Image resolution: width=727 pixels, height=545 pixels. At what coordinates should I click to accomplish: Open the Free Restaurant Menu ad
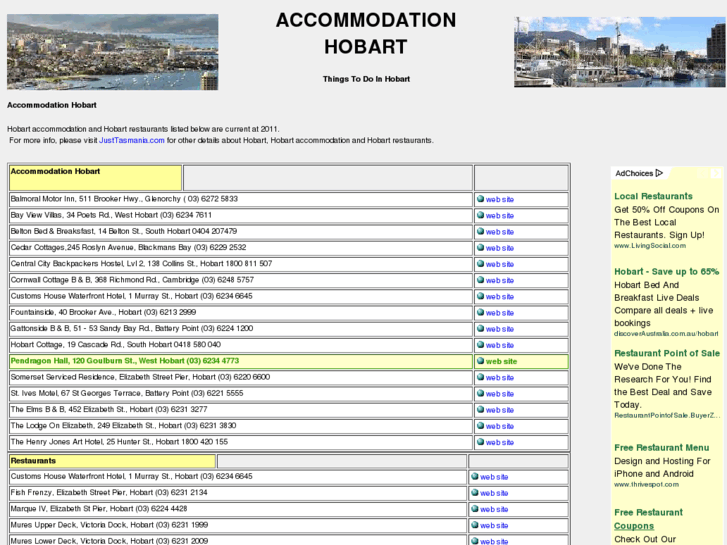tap(662, 448)
